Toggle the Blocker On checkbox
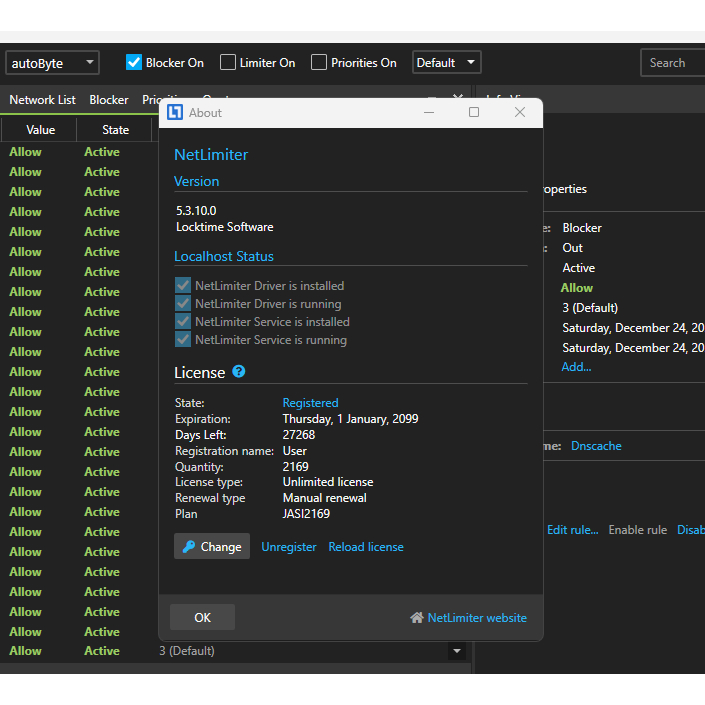The height and width of the screenshot is (705, 705). click(x=134, y=63)
